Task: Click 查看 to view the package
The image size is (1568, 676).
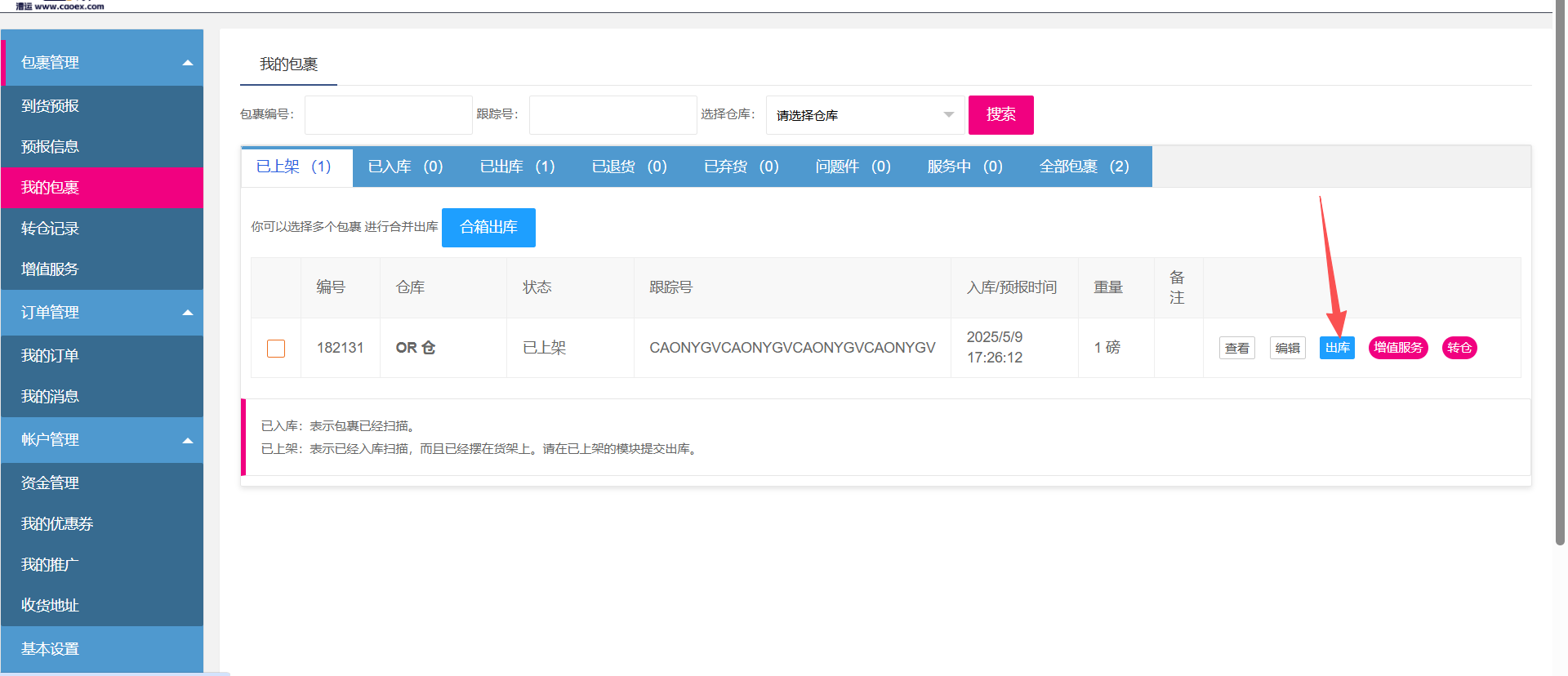Action: click(1236, 348)
